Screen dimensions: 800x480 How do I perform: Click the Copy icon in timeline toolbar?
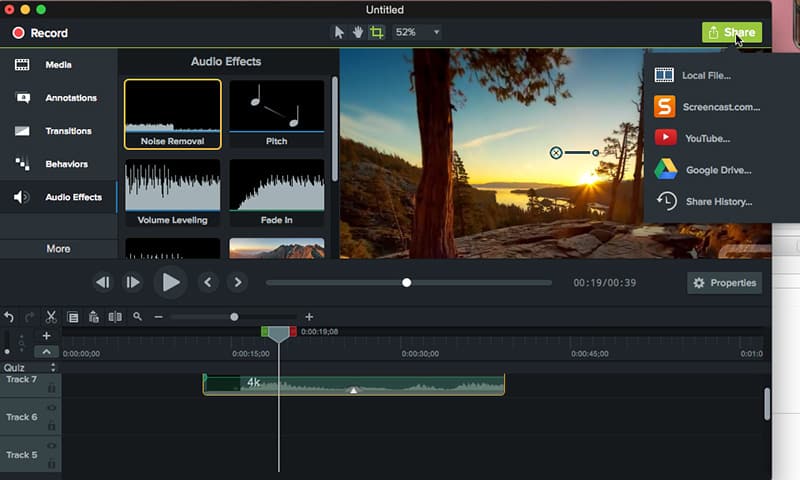(x=73, y=317)
